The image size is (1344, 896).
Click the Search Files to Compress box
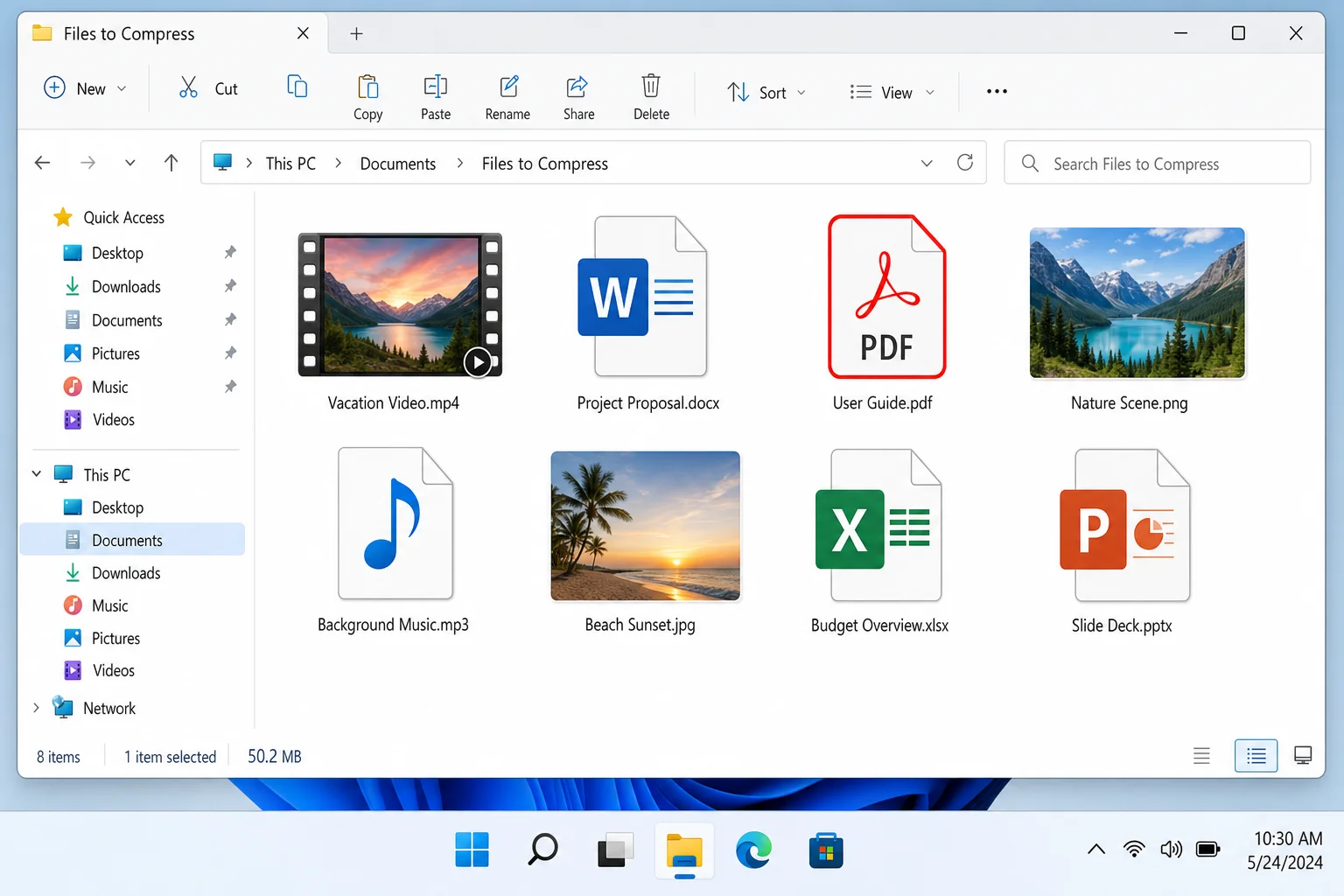[x=1157, y=163]
